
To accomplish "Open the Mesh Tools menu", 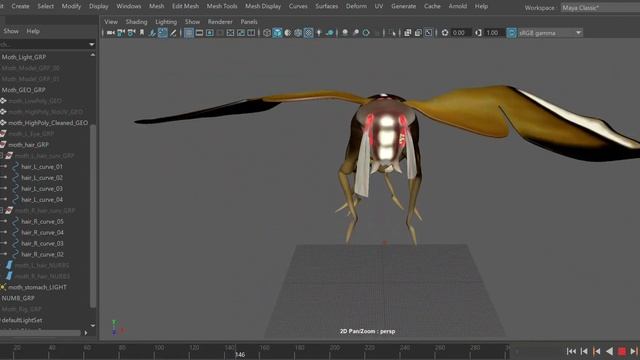I will pyautogui.click(x=222, y=6).
